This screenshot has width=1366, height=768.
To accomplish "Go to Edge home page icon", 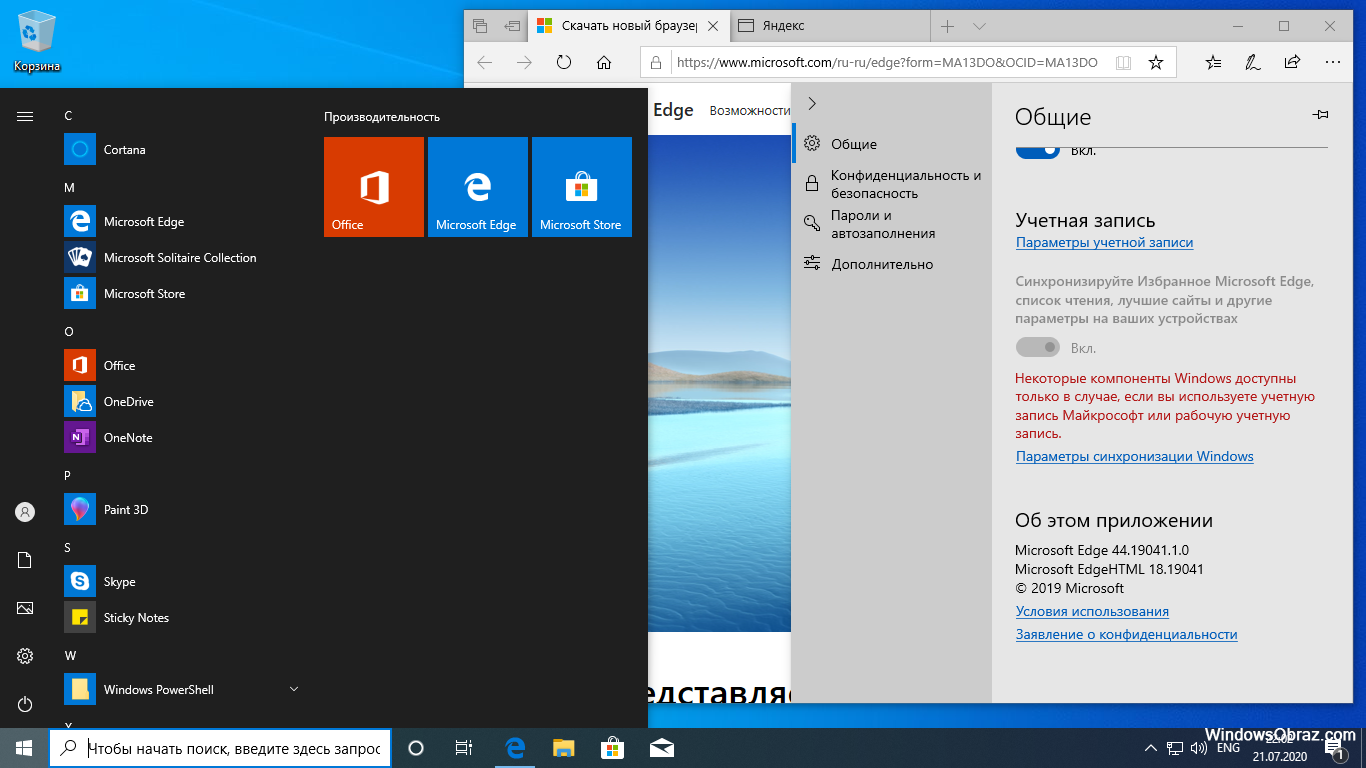I will point(604,62).
